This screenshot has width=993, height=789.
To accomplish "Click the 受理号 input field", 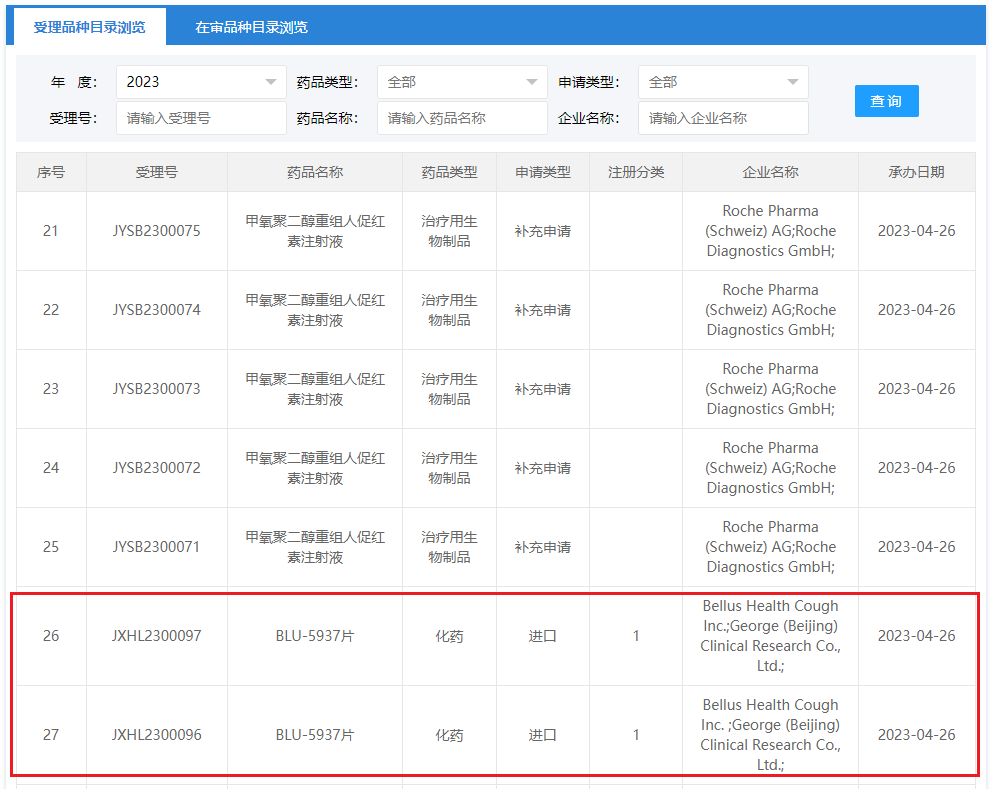I will click(200, 117).
